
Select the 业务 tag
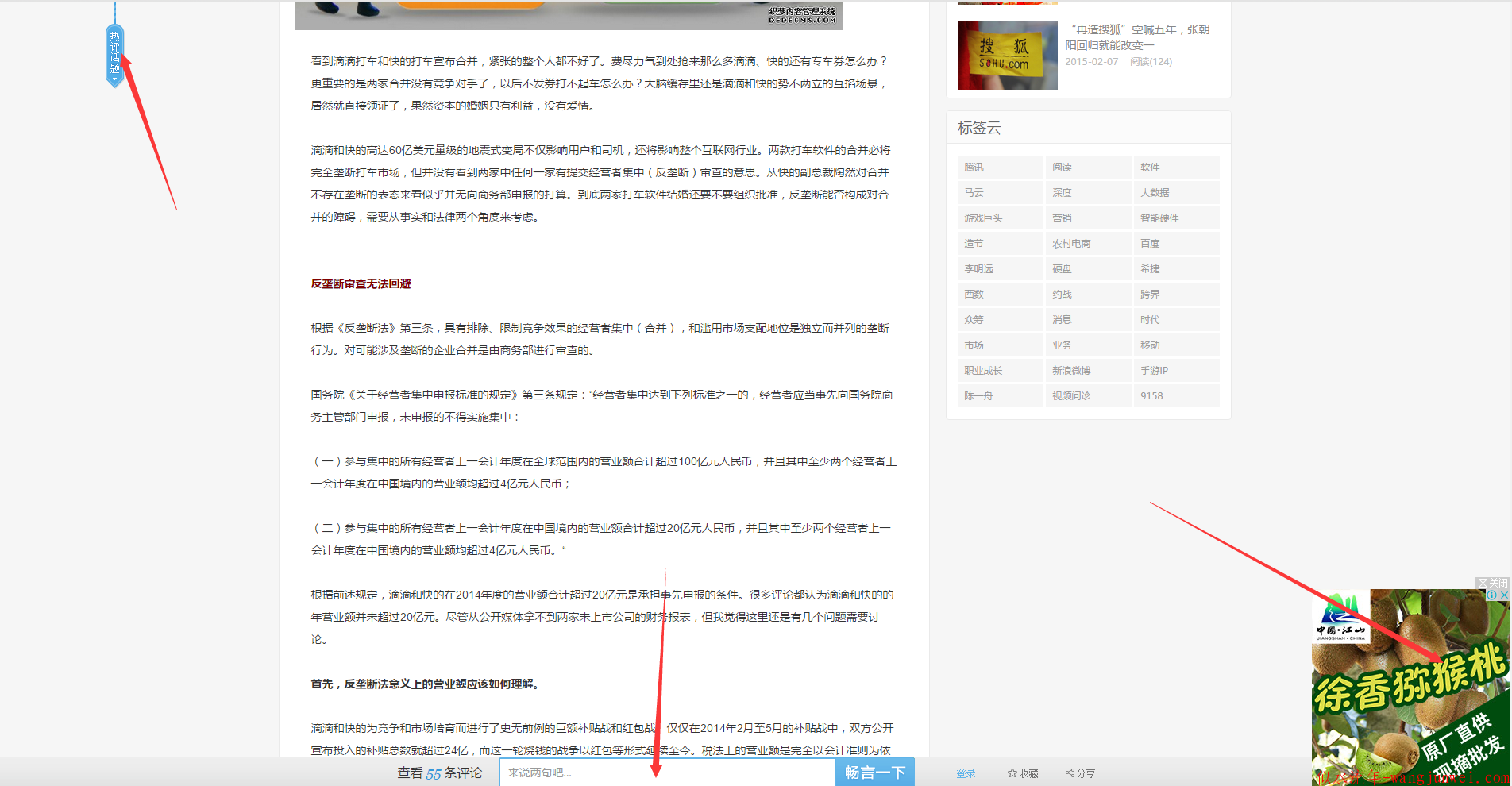click(x=1089, y=345)
